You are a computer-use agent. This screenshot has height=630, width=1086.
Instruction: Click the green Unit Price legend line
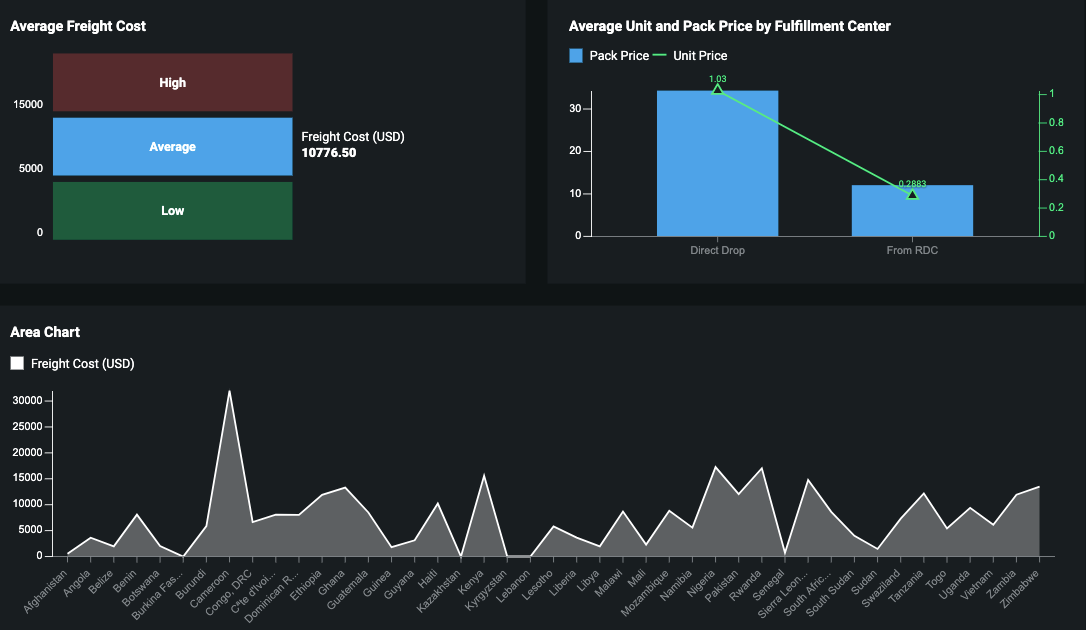click(660, 56)
